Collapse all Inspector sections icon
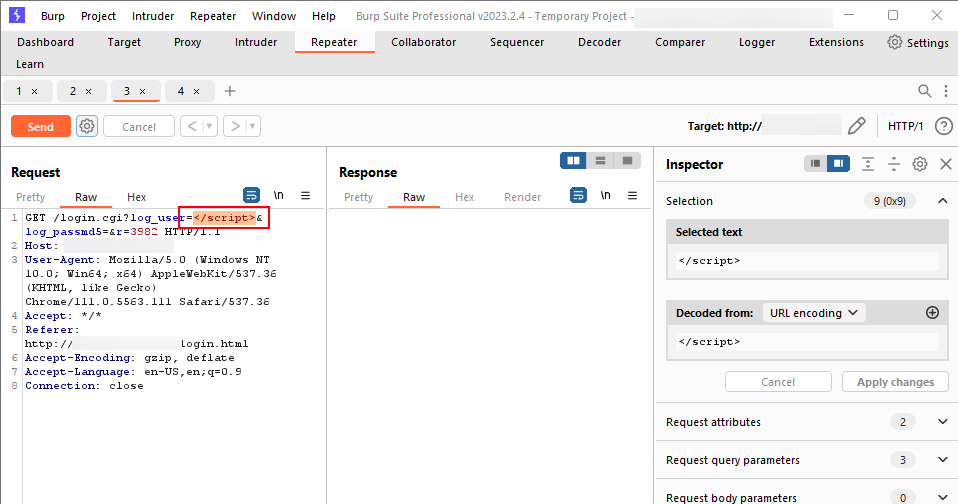Viewport: 958px width, 504px height. pyautogui.click(x=893, y=164)
